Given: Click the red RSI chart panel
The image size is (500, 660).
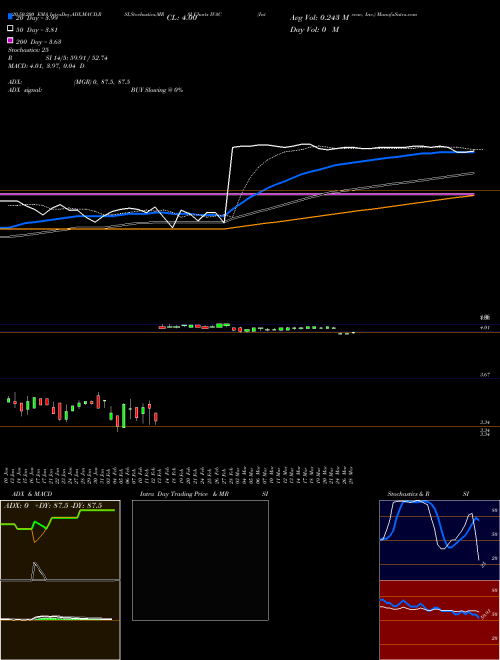Looking at the screenshot, I should 439,620.
